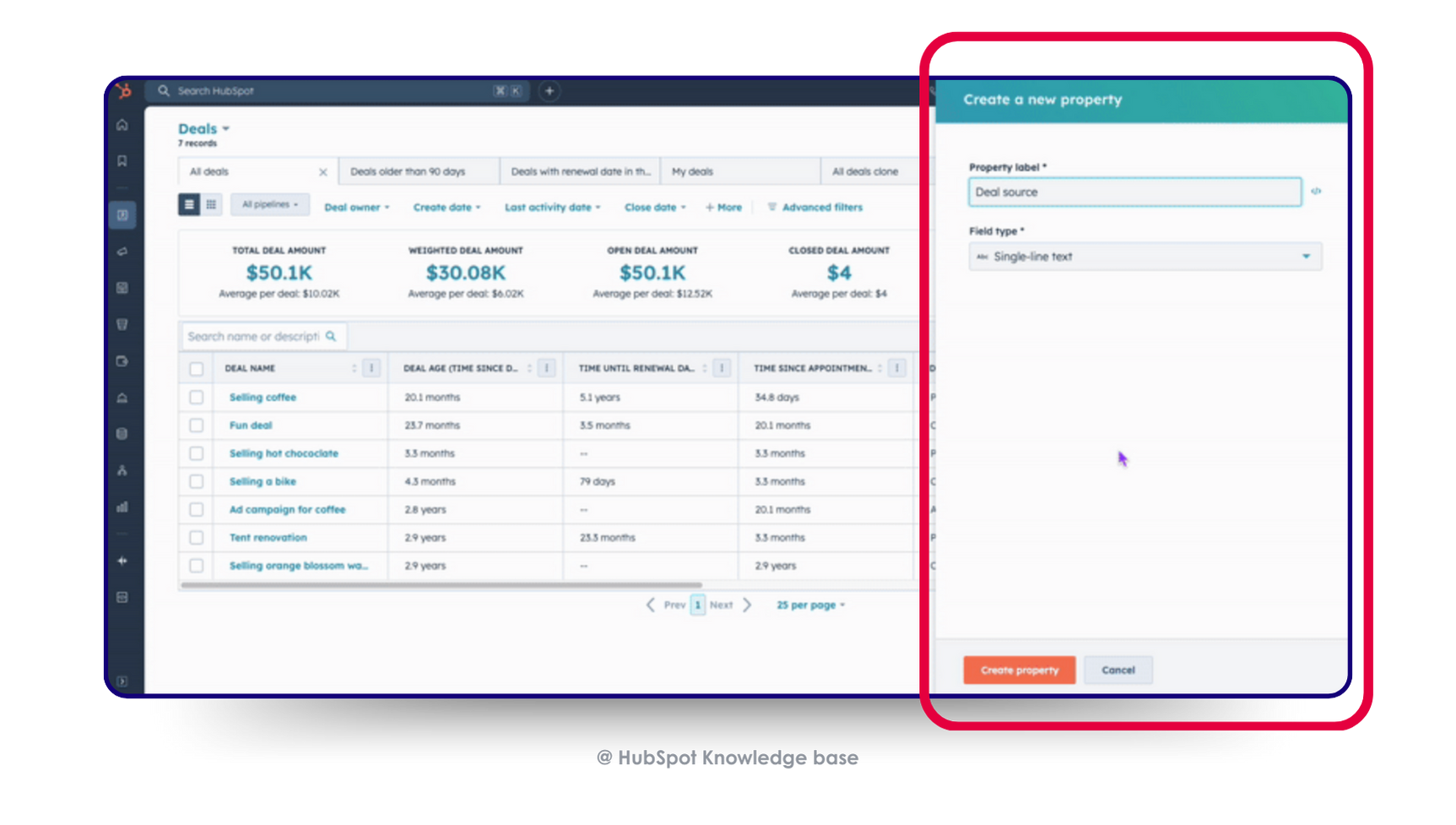Image resolution: width=1456 pixels, height=825 pixels.
Task: Check the Fun deal row checkbox
Action: tap(197, 426)
